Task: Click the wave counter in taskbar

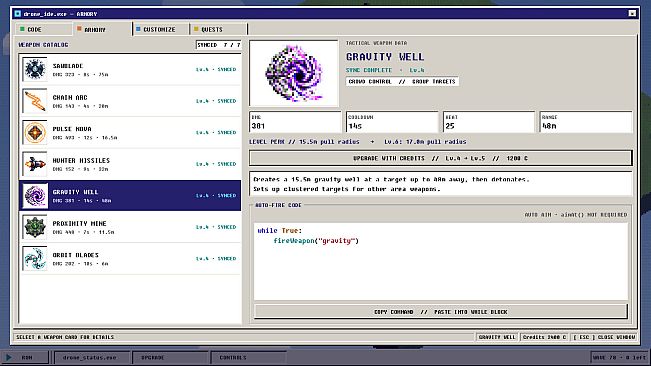Action: coord(619,357)
